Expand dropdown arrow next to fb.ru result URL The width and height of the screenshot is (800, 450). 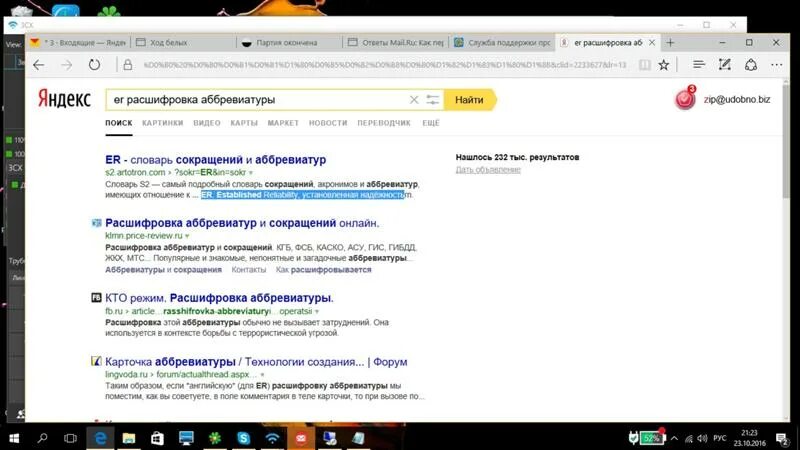(x=317, y=311)
